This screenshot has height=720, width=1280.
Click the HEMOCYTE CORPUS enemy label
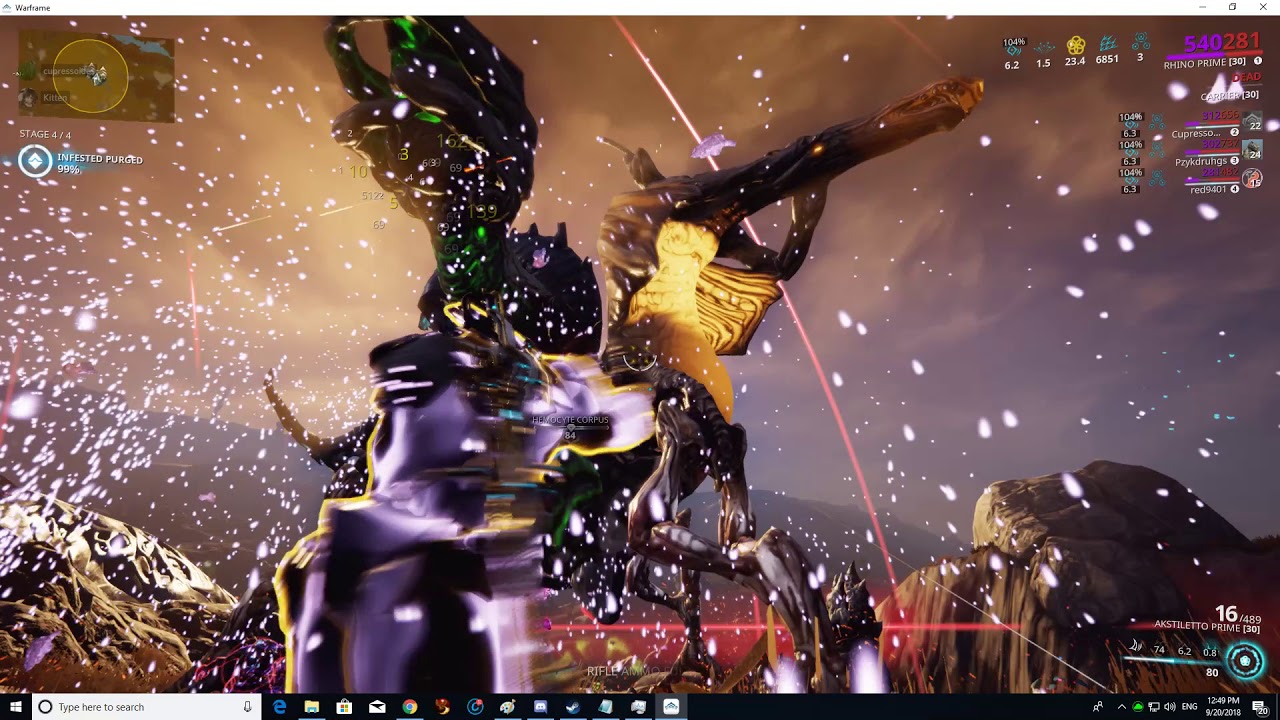570,420
